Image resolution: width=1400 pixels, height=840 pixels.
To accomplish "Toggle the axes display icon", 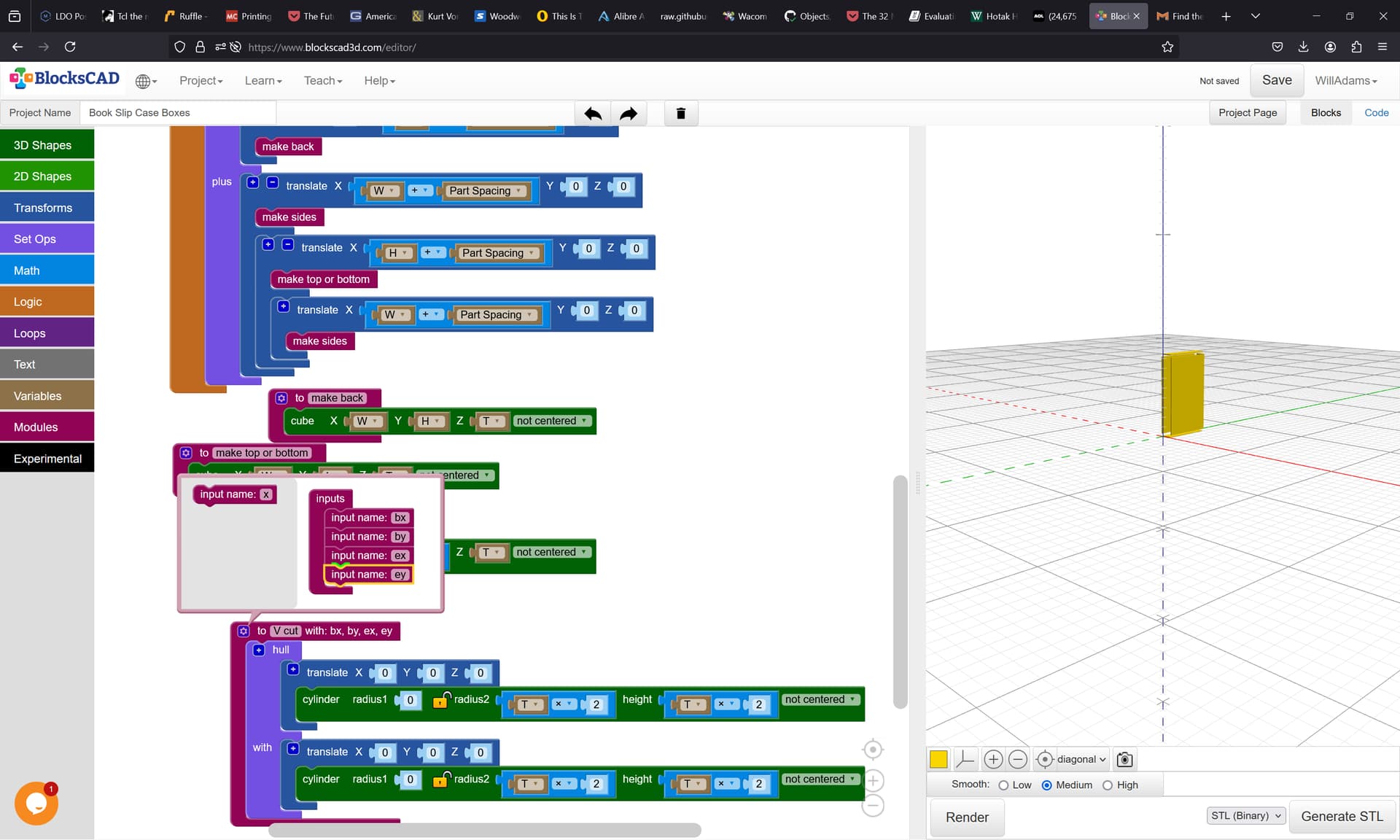I will [x=964, y=759].
